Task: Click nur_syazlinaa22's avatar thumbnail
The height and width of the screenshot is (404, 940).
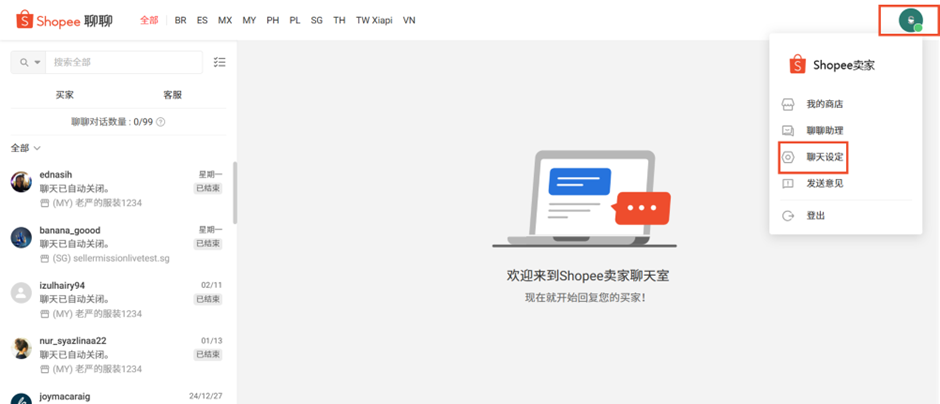Action: (x=22, y=348)
